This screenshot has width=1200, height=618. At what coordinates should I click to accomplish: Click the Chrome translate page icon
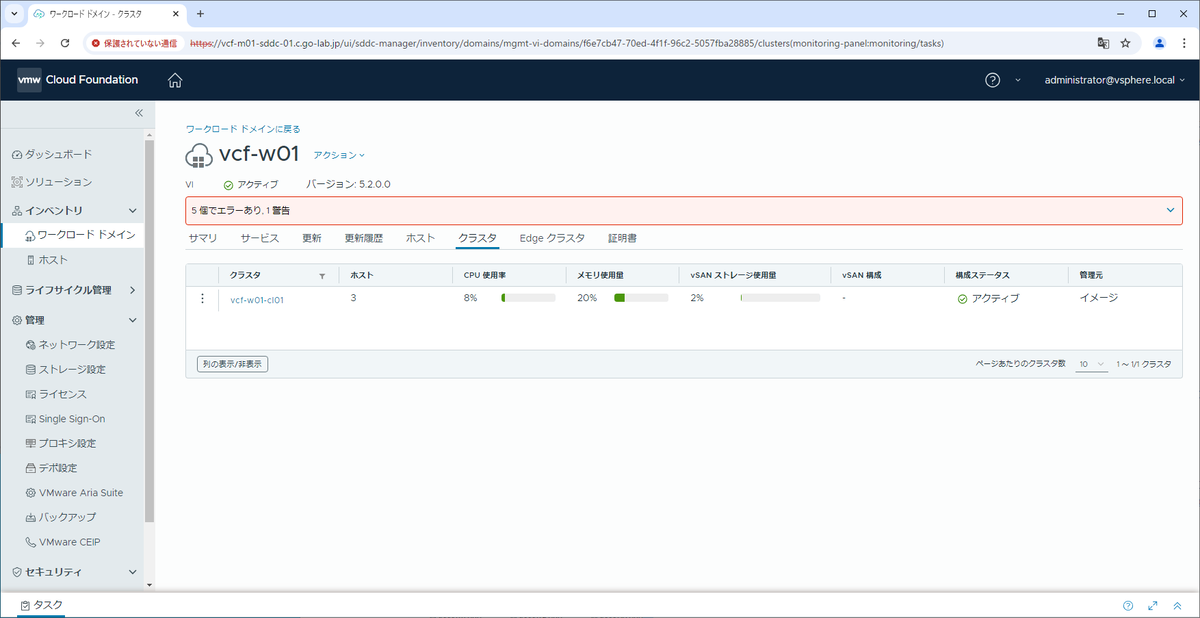point(1103,43)
